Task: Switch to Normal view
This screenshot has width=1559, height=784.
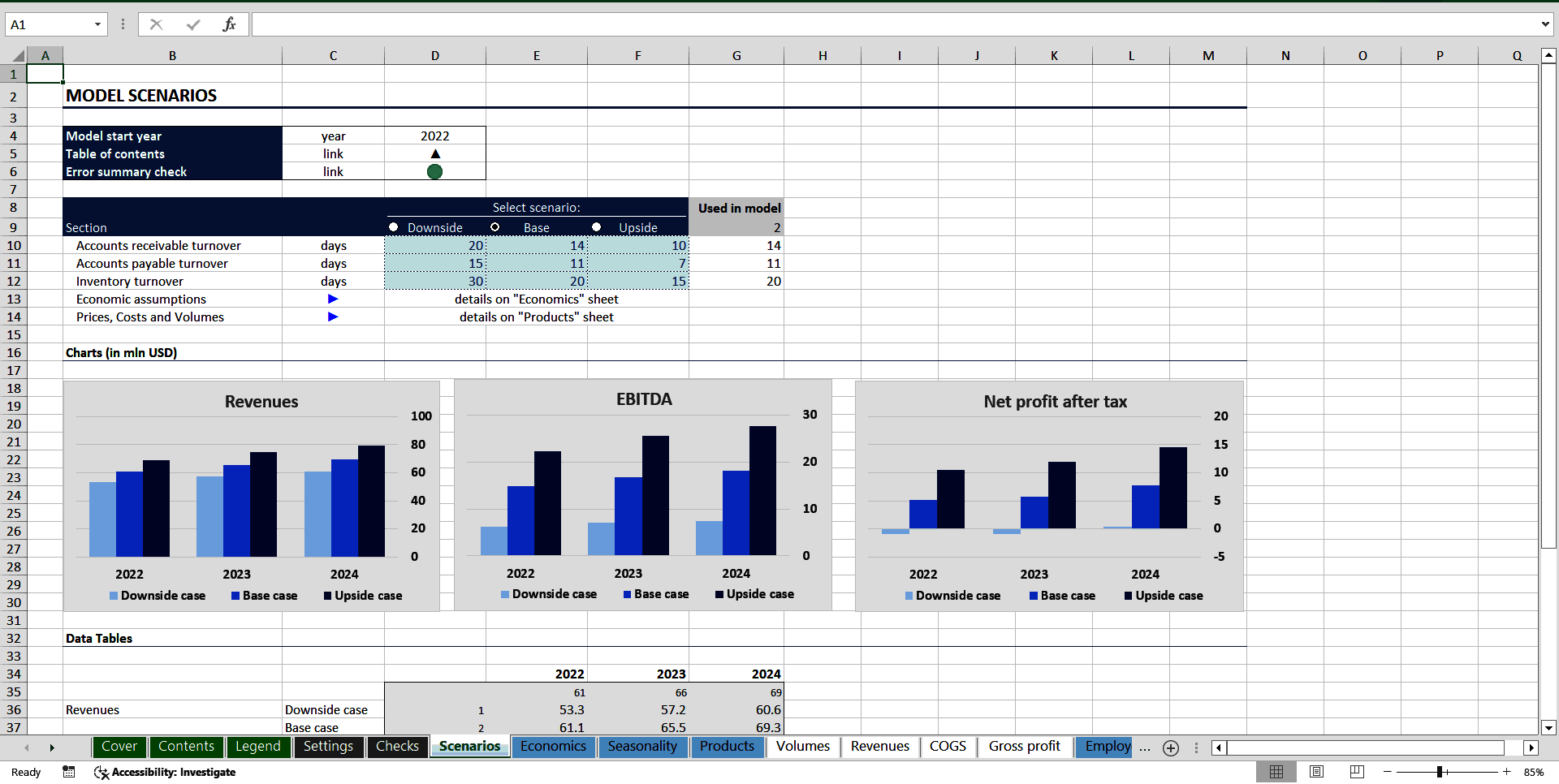Action: (1276, 772)
